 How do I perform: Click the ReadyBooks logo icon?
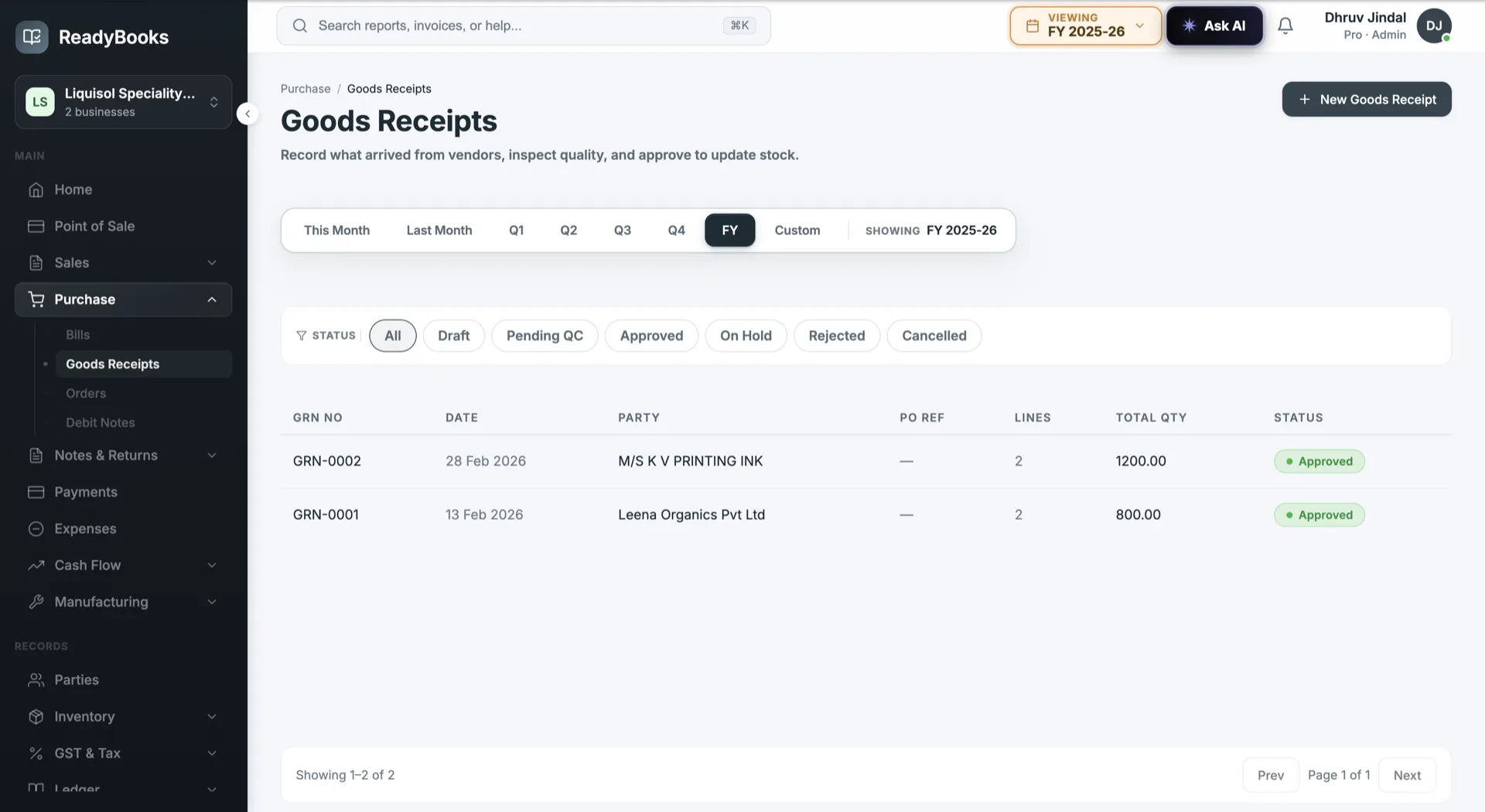32,36
